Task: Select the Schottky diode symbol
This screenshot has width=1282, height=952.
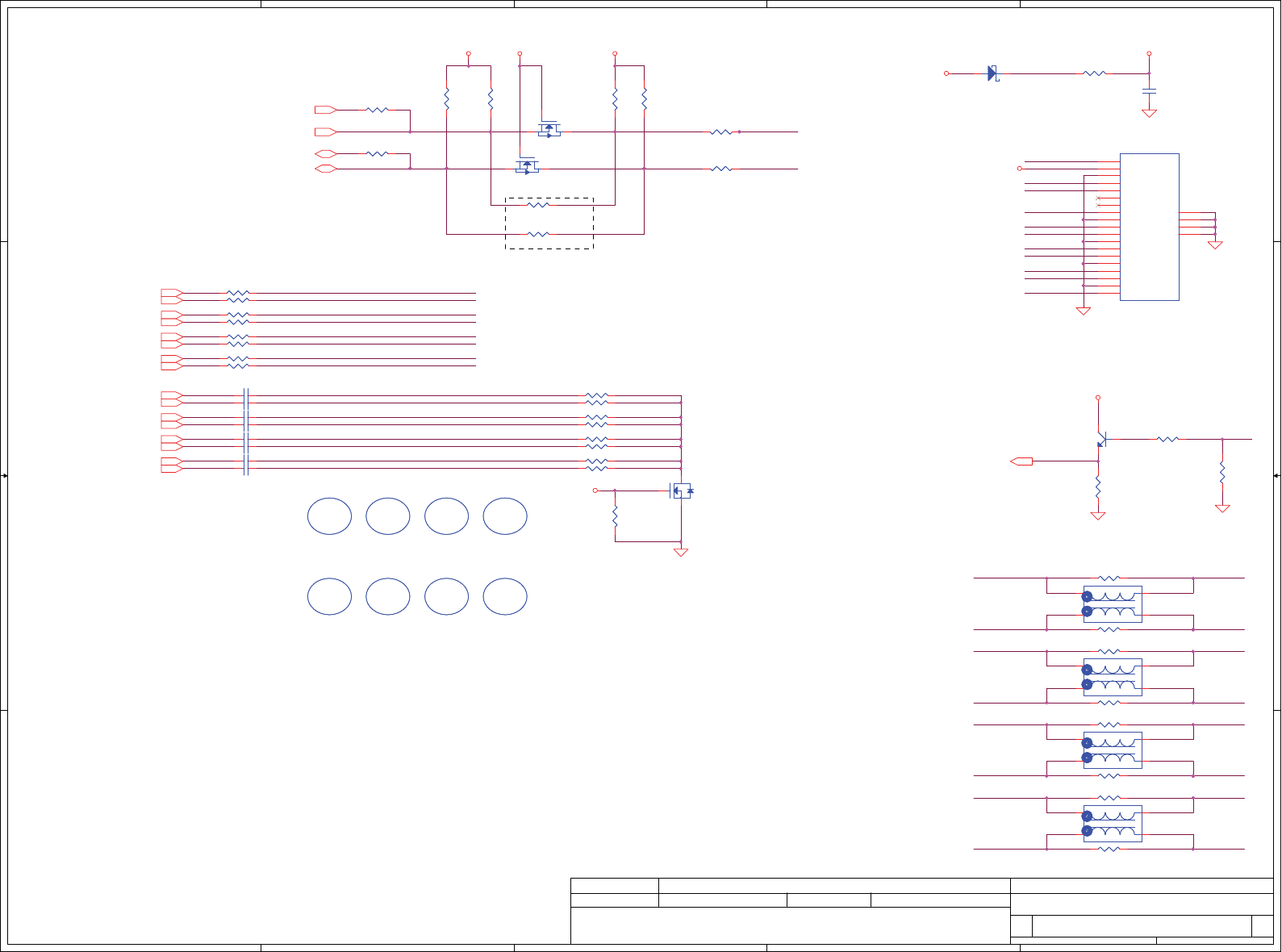Action: click(x=993, y=73)
